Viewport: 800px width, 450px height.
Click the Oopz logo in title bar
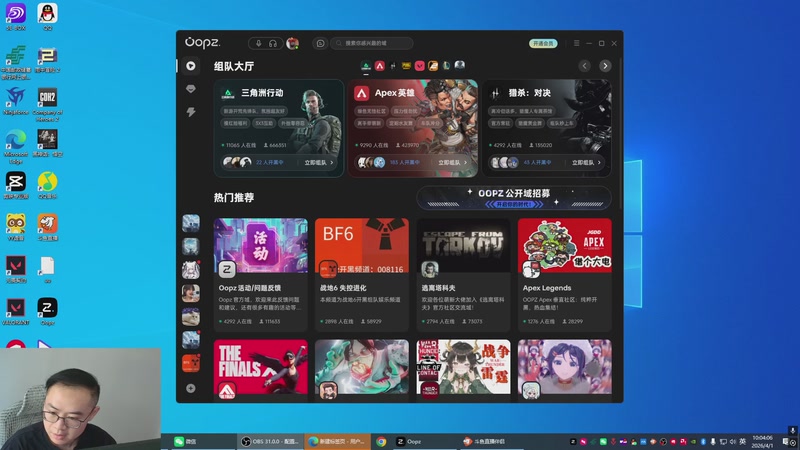[x=203, y=43]
